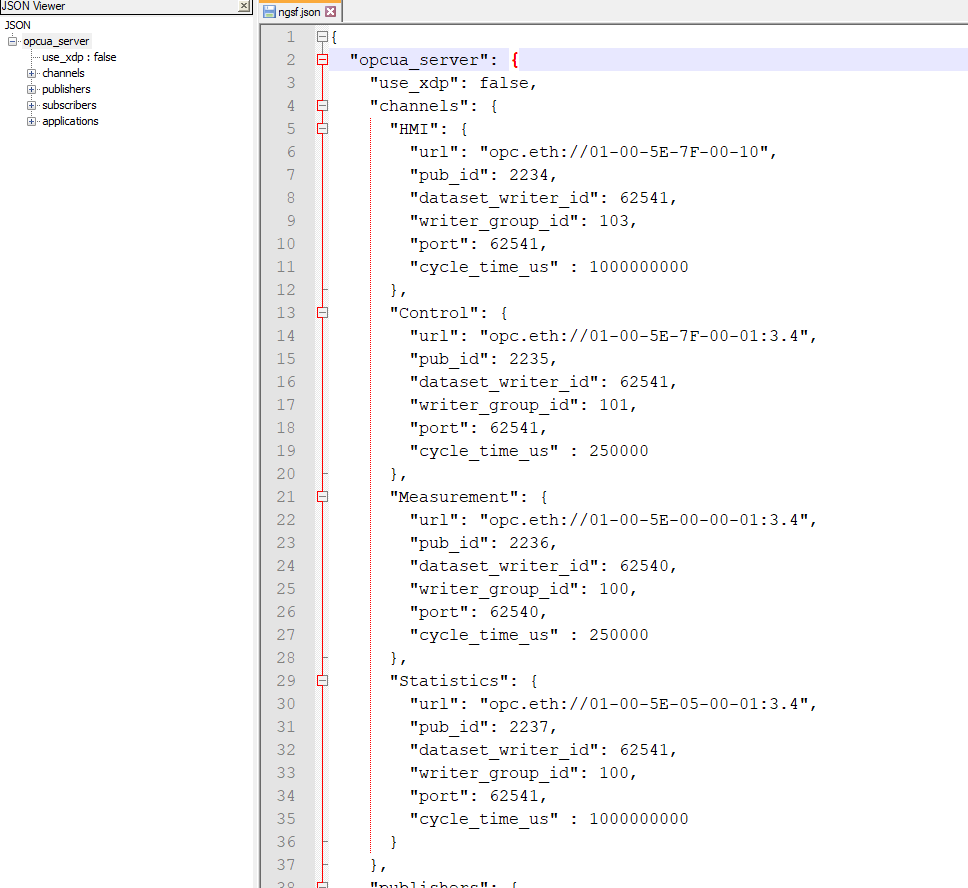Expand the channels tree node

pos(31,73)
